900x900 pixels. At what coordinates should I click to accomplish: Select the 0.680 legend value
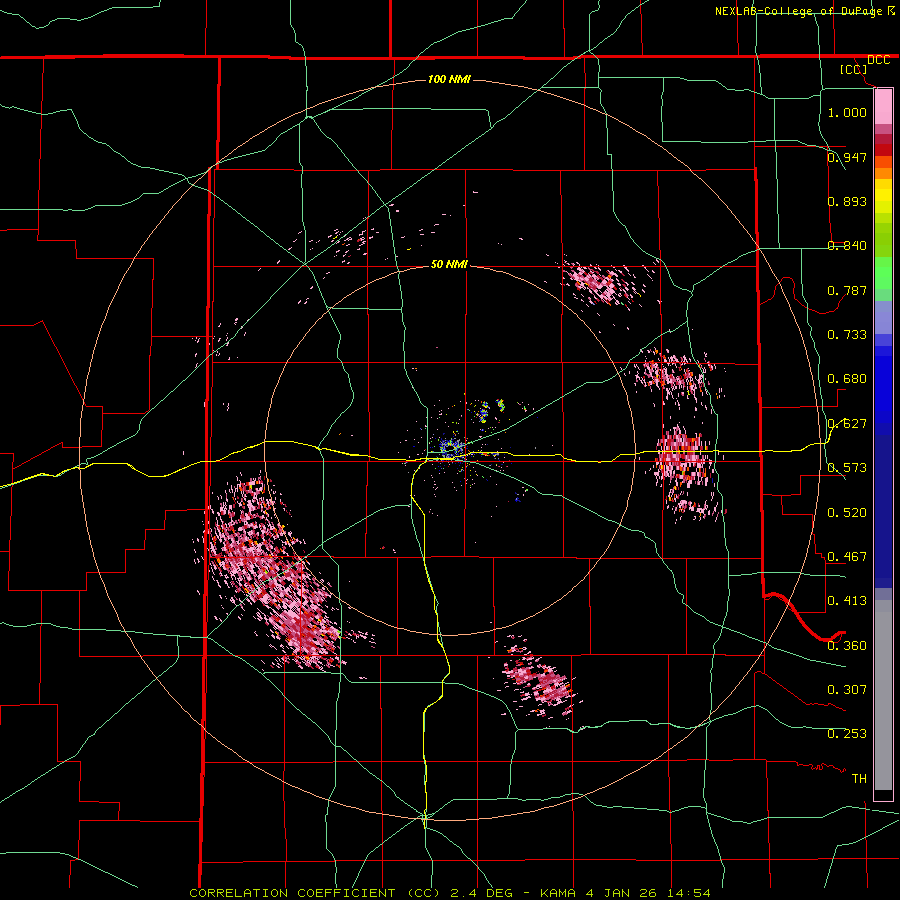click(x=847, y=378)
